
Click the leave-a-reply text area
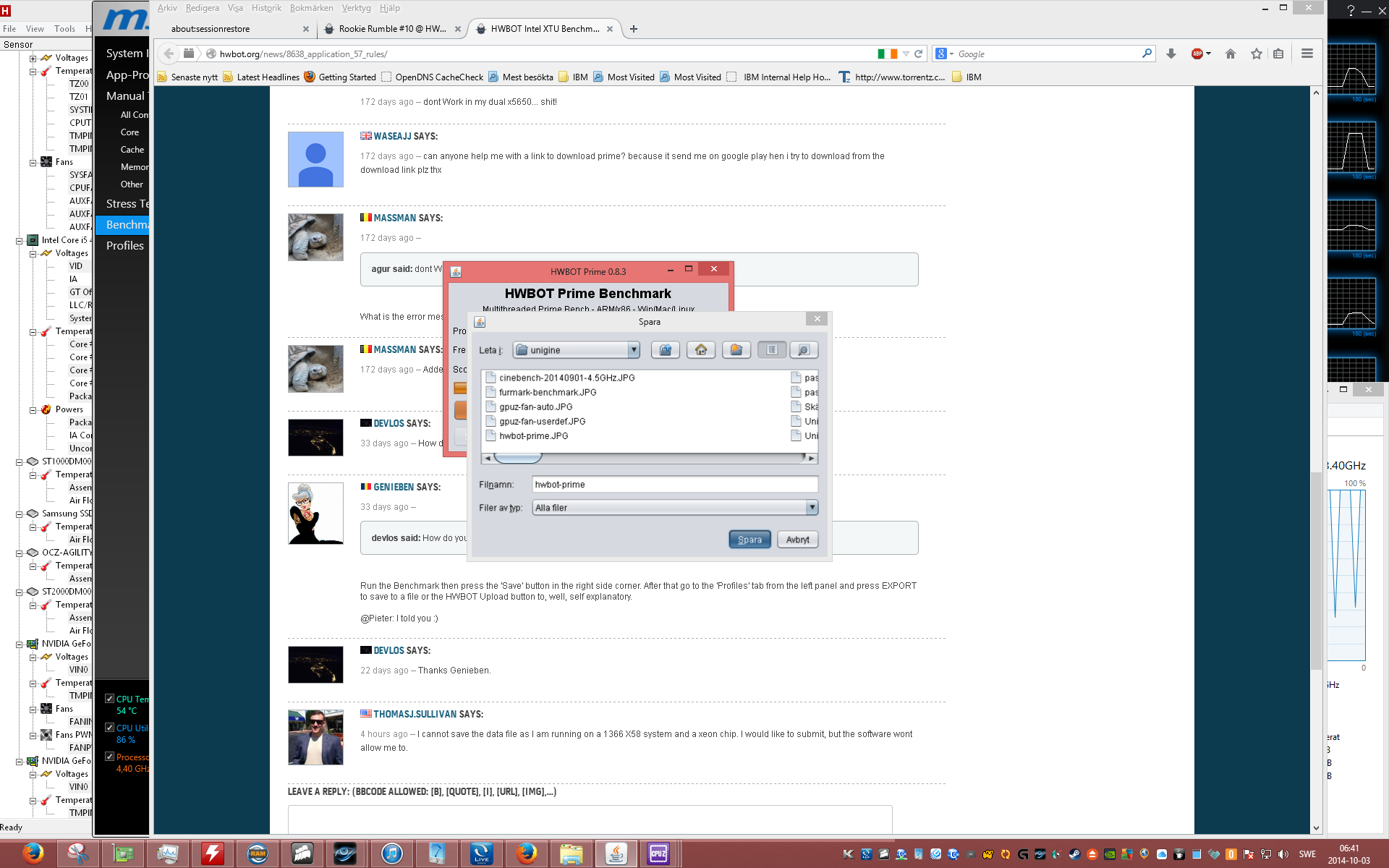pos(590,820)
